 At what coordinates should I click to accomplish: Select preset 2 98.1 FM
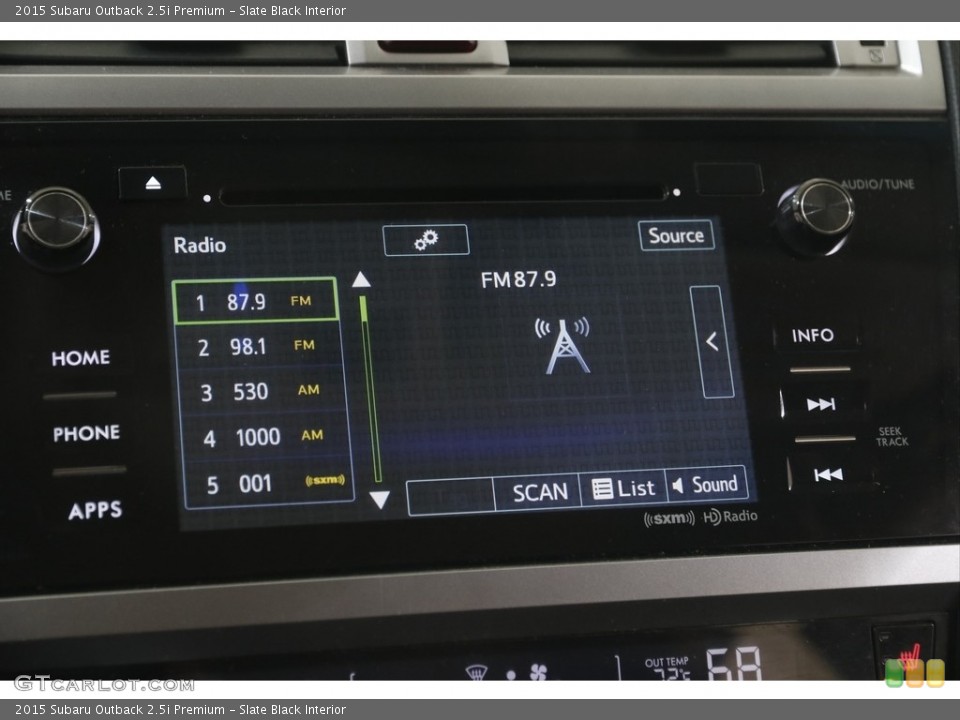(x=260, y=346)
